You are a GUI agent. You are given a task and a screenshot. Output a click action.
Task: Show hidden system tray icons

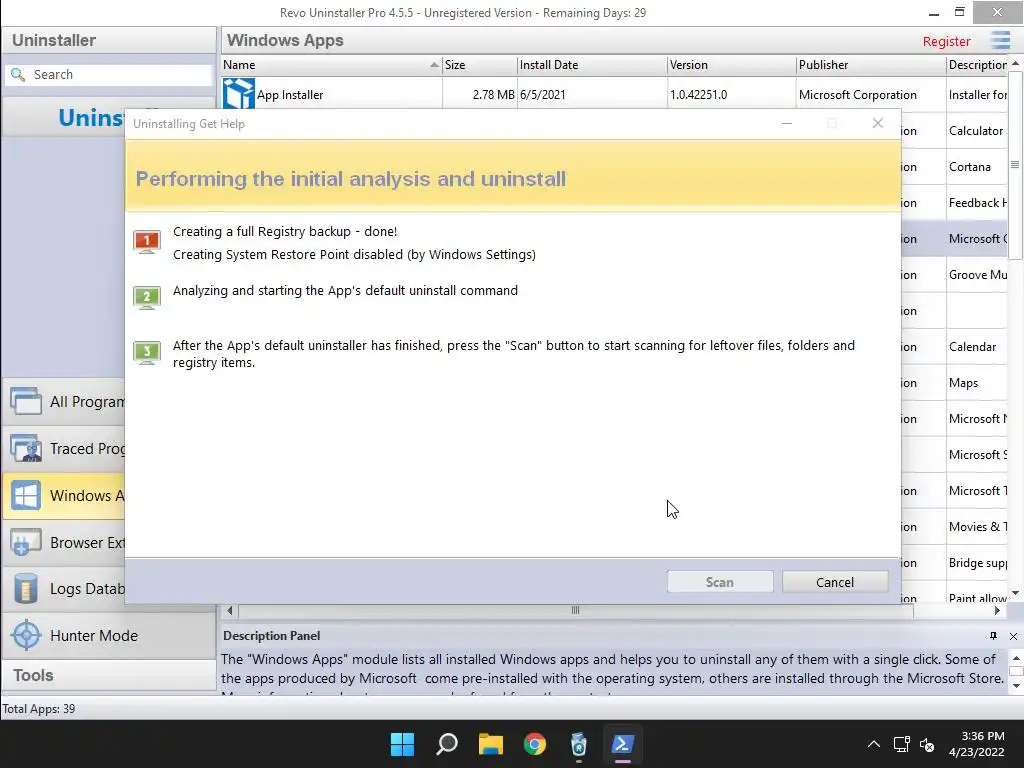point(873,744)
